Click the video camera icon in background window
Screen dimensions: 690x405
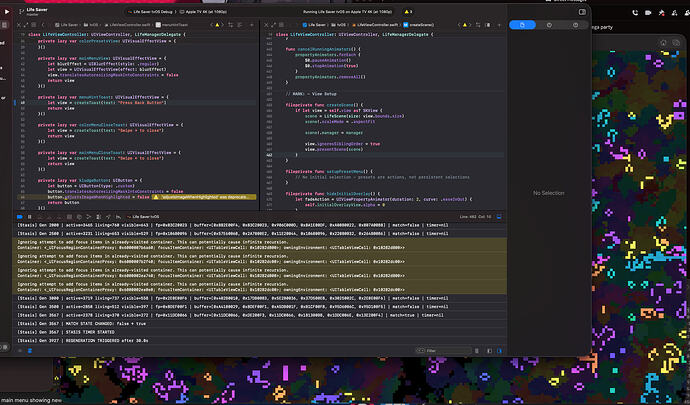648,13
